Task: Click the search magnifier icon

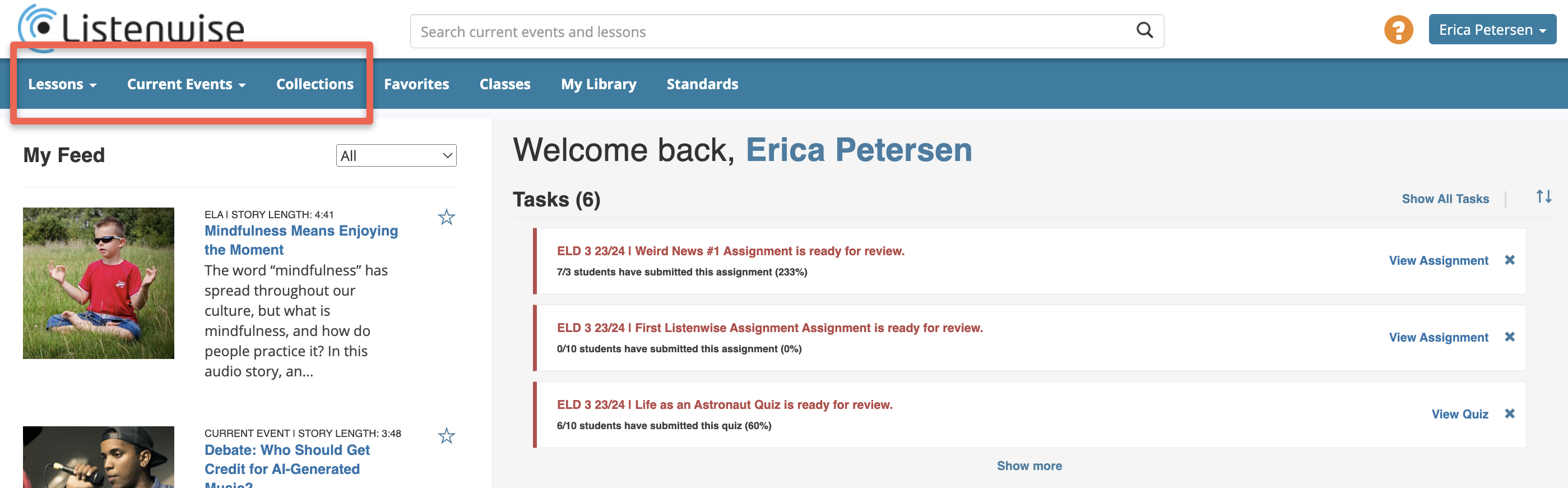Action: click(x=1144, y=30)
